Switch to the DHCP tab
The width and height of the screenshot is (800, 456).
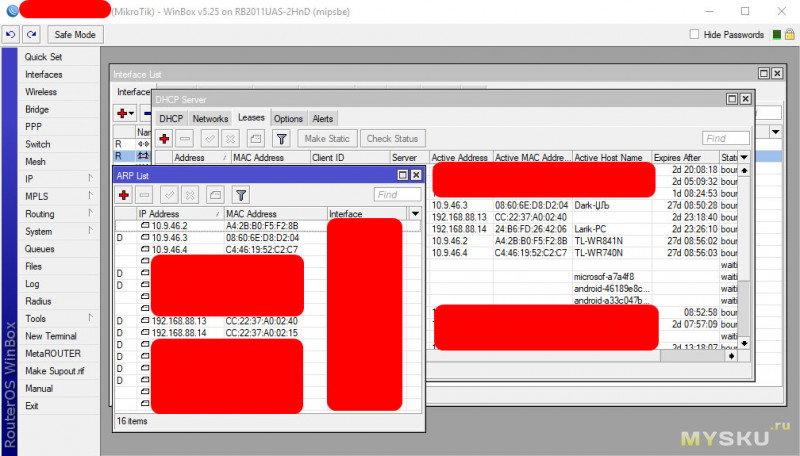click(x=171, y=118)
